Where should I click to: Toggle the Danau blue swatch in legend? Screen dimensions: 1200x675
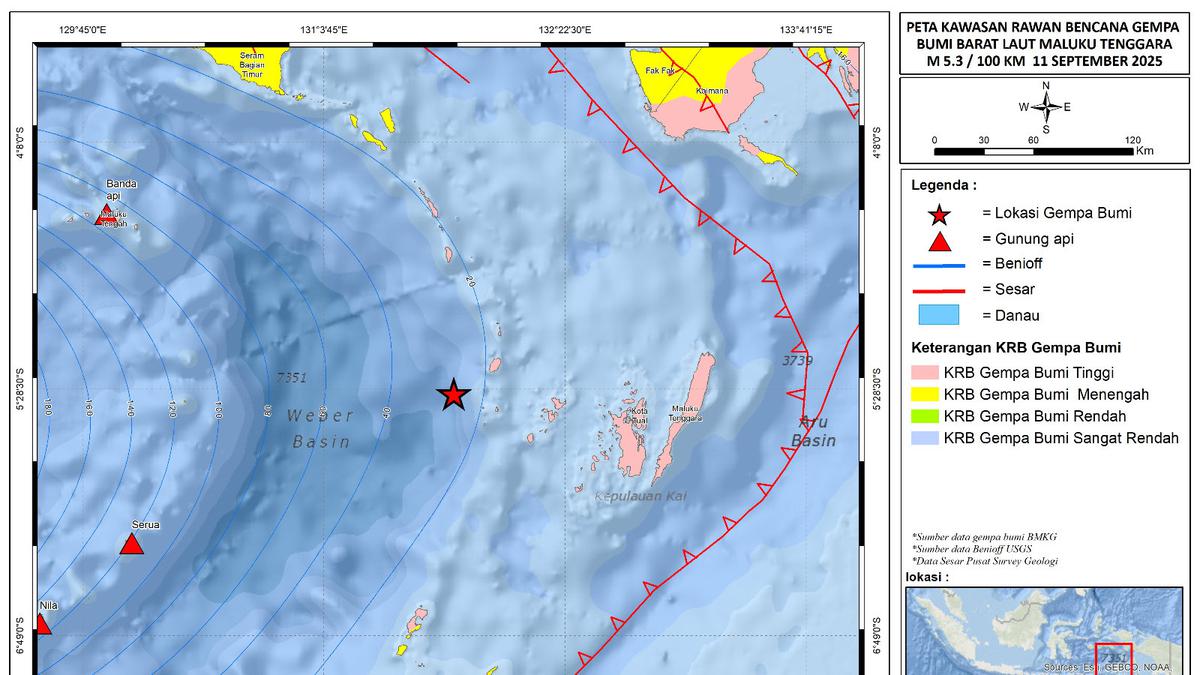click(938, 315)
